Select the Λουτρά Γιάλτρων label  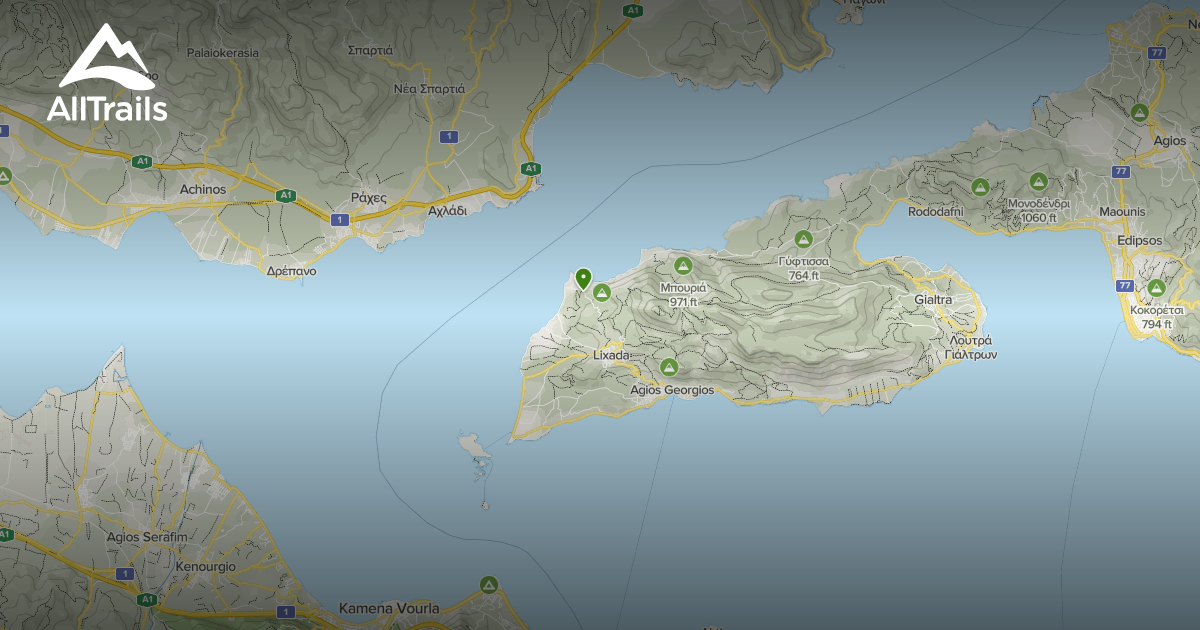click(x=972, y=349)
